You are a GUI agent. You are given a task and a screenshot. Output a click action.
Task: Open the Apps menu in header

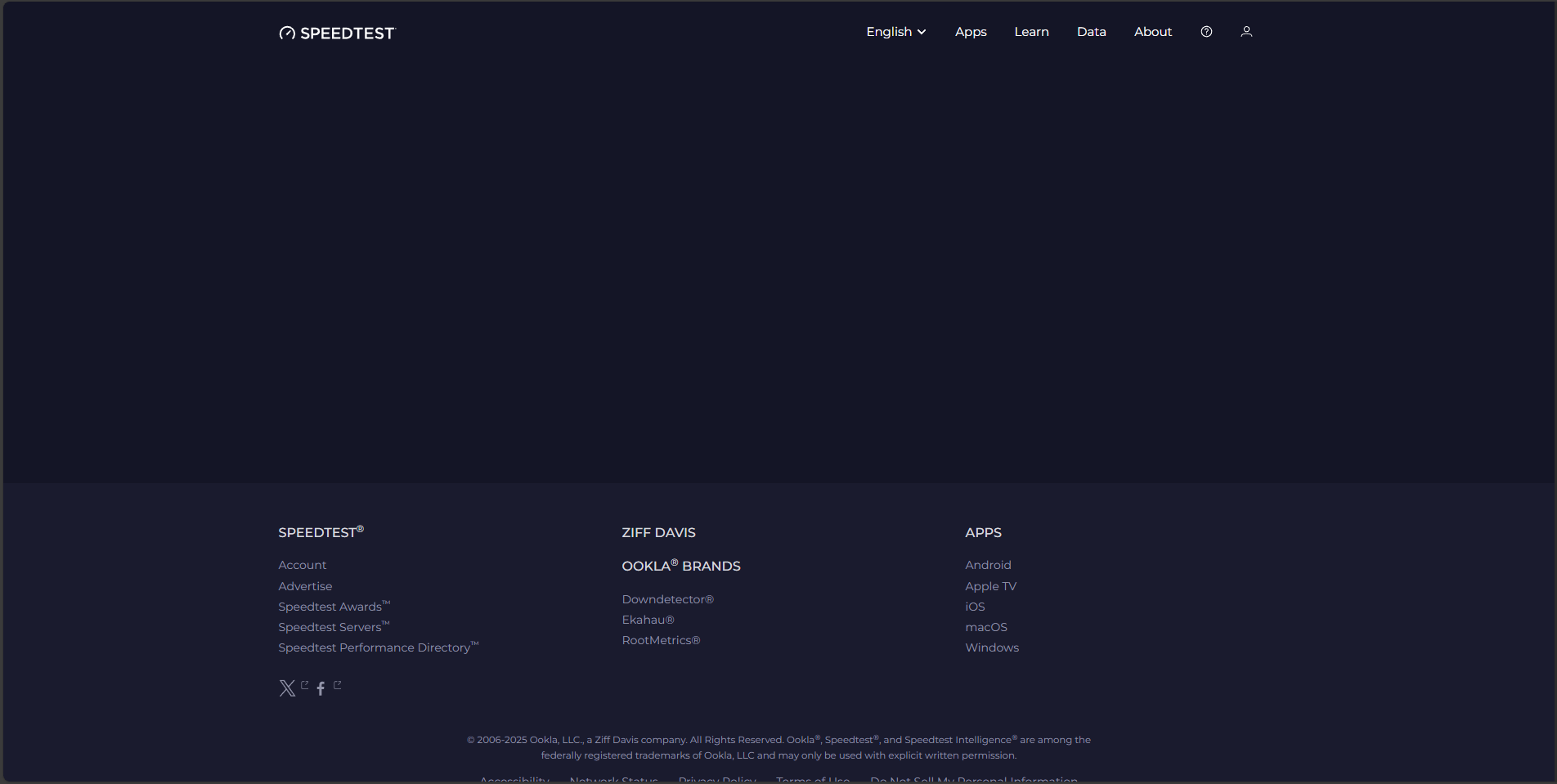[x=971, y=32]
